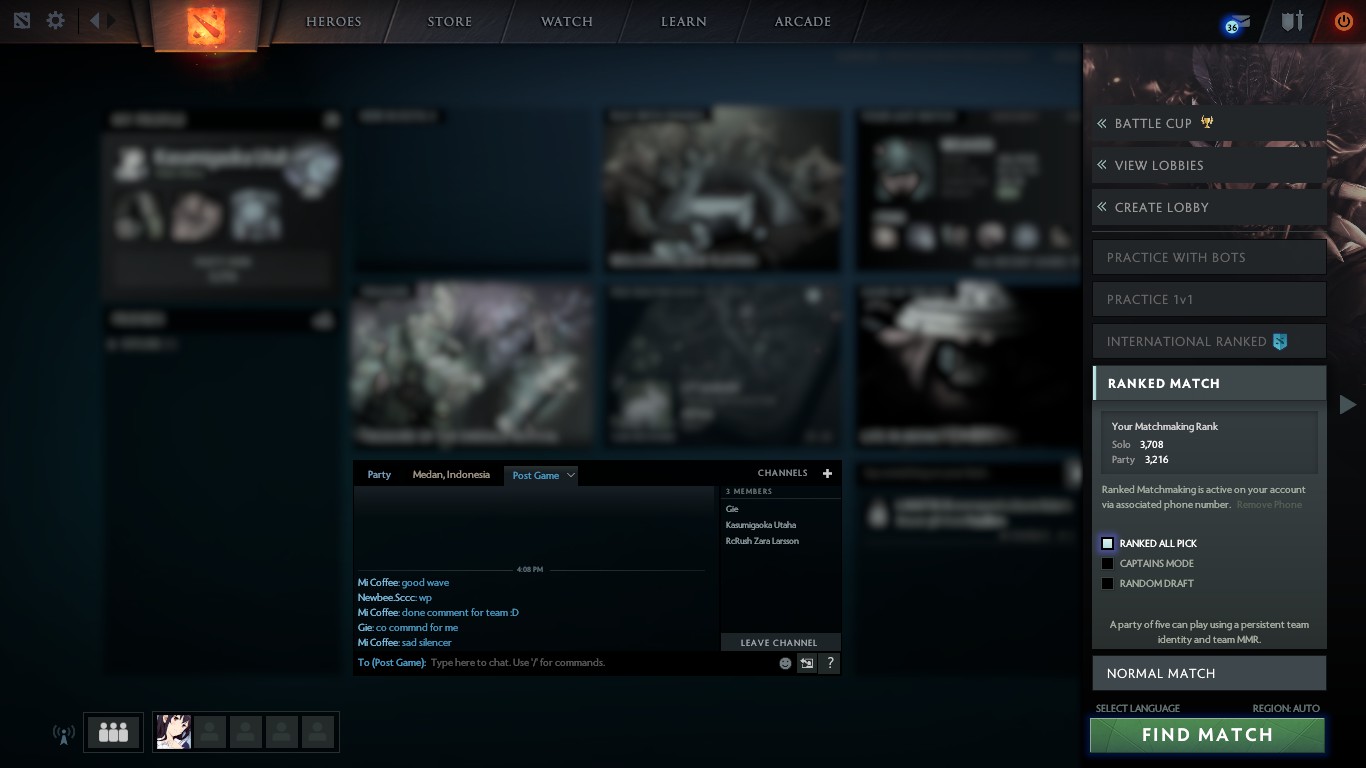Expand View Lobbies
Viewport: 1366px width, 768px height.
(1209, 165)
